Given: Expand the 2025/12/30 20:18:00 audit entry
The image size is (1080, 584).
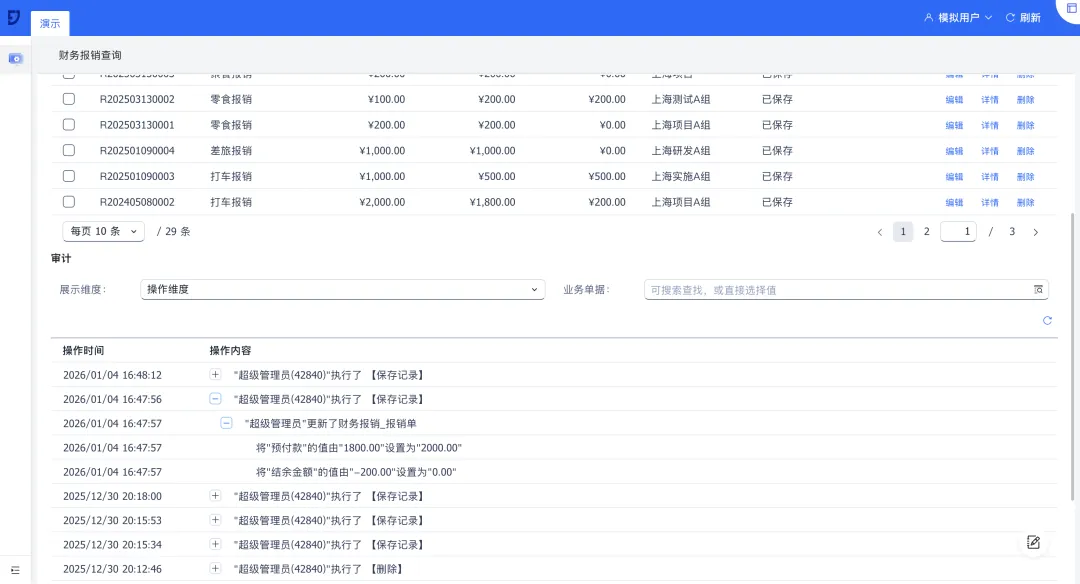Looking at the screenshot, I should click(x=215, y=496).
